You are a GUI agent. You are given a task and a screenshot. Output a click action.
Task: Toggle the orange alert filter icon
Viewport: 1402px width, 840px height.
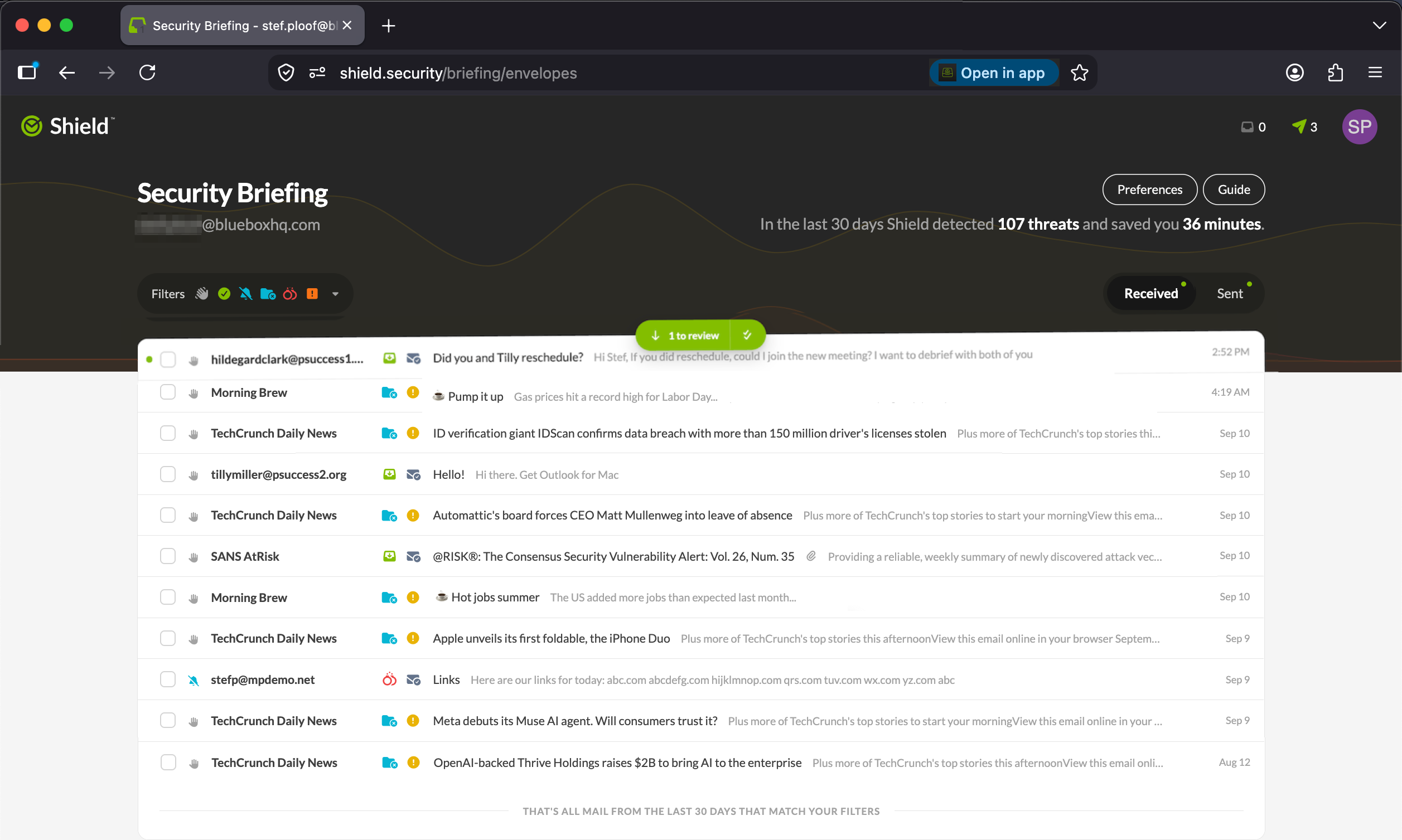[x=312, y=294]
